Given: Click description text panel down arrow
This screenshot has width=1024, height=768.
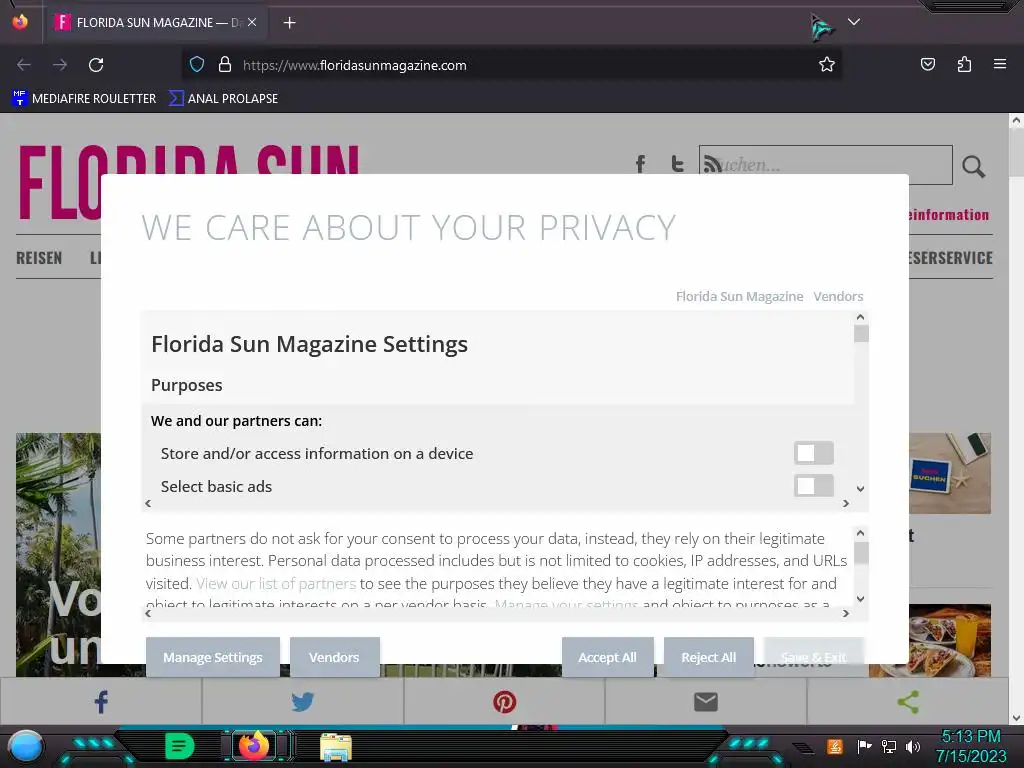Looking at the screenshot, I should pos(861,599).
